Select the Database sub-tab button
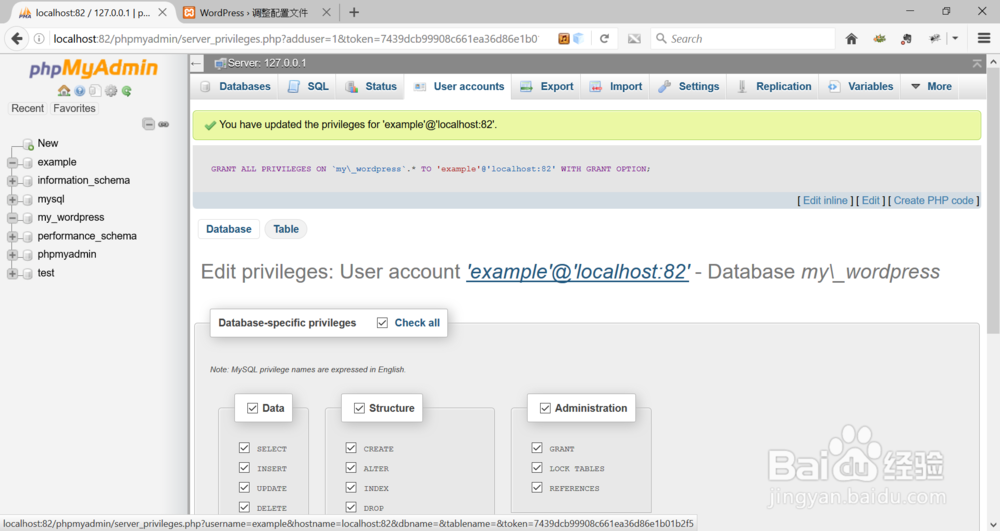Viewport: 1000px width, 531px height. point(229,229)
